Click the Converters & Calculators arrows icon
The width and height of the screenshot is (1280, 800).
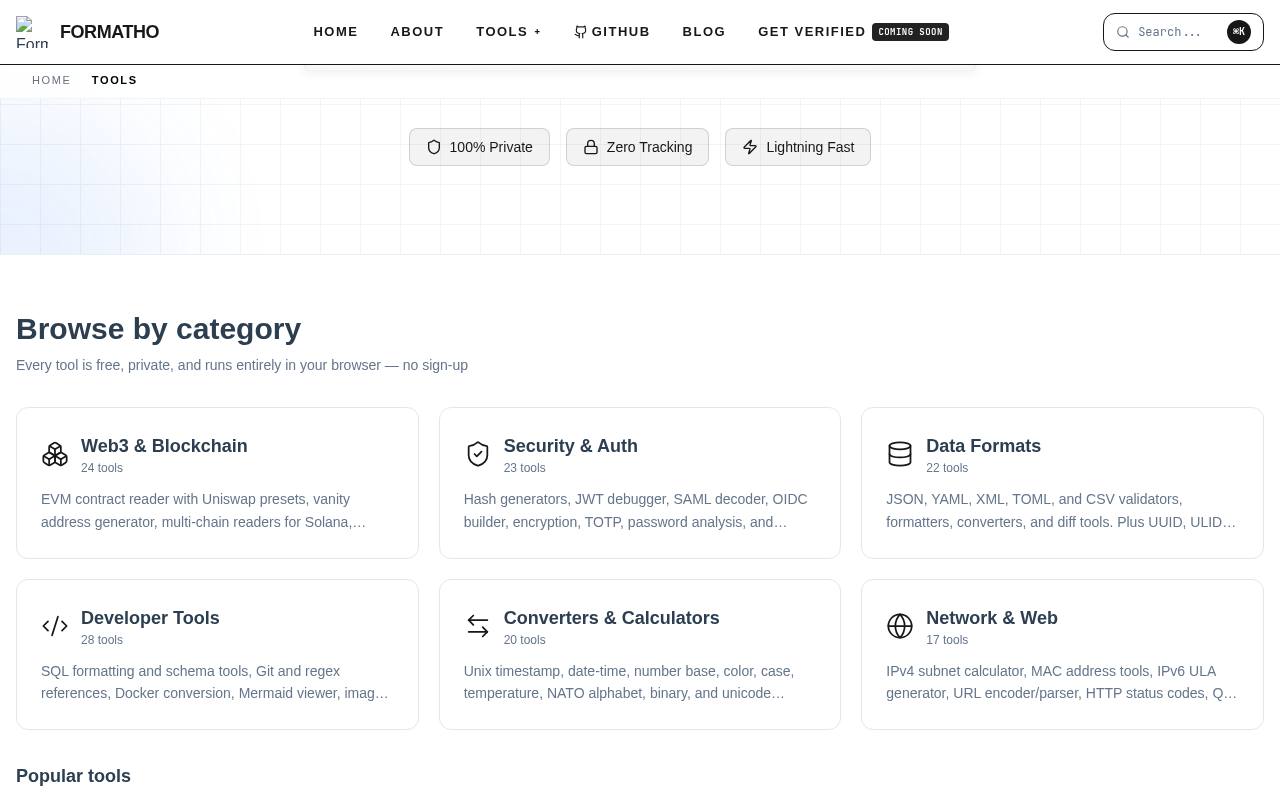[x=478, y=626]
